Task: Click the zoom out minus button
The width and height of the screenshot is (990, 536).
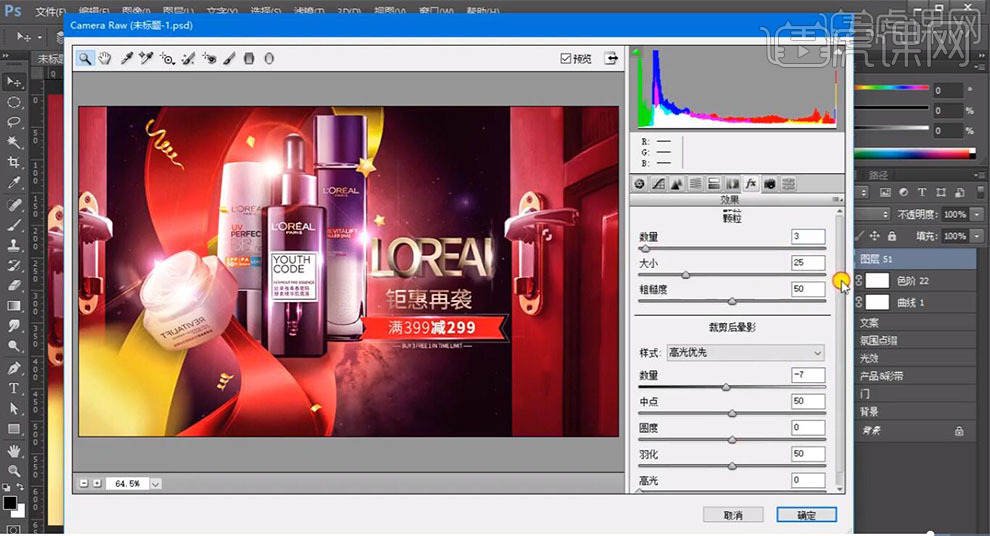Action: coord(84,484)
